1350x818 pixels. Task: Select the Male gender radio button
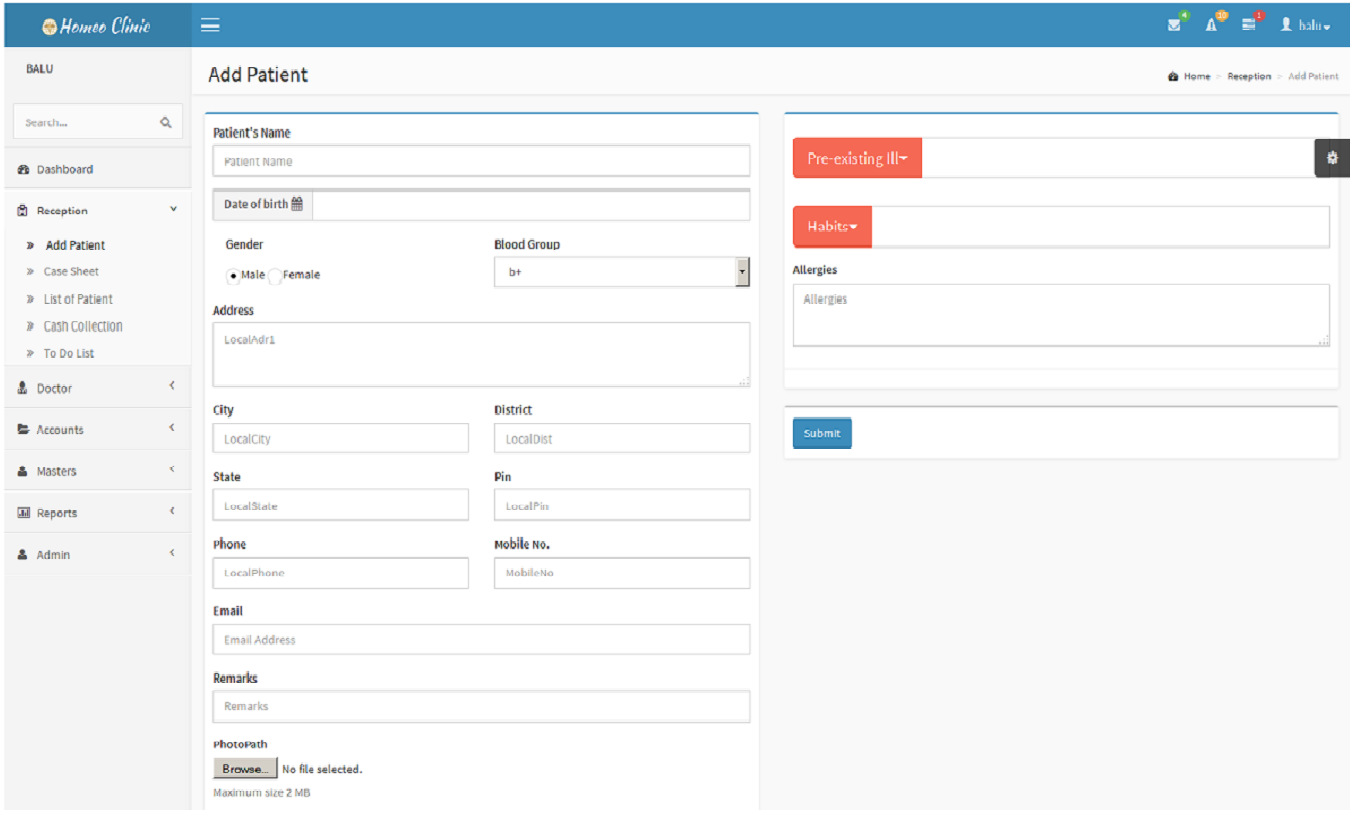point(234,275)
